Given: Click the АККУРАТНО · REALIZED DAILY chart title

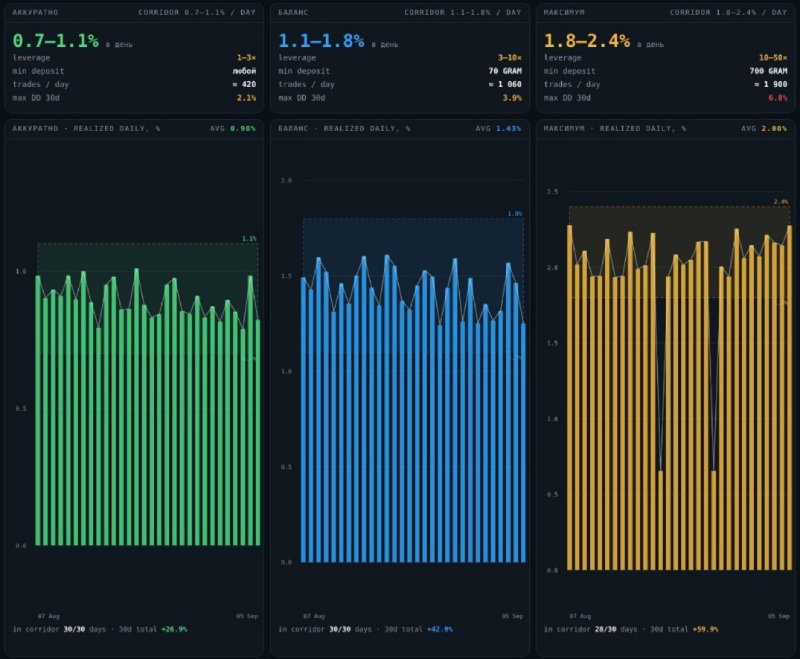Looking at the screenshot, I should click(86, 129).
